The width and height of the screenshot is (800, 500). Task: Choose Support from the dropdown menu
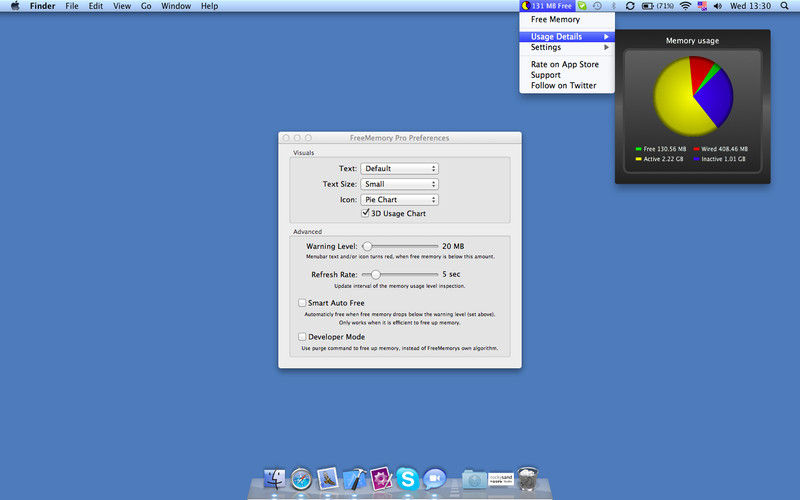click(567, 75)
